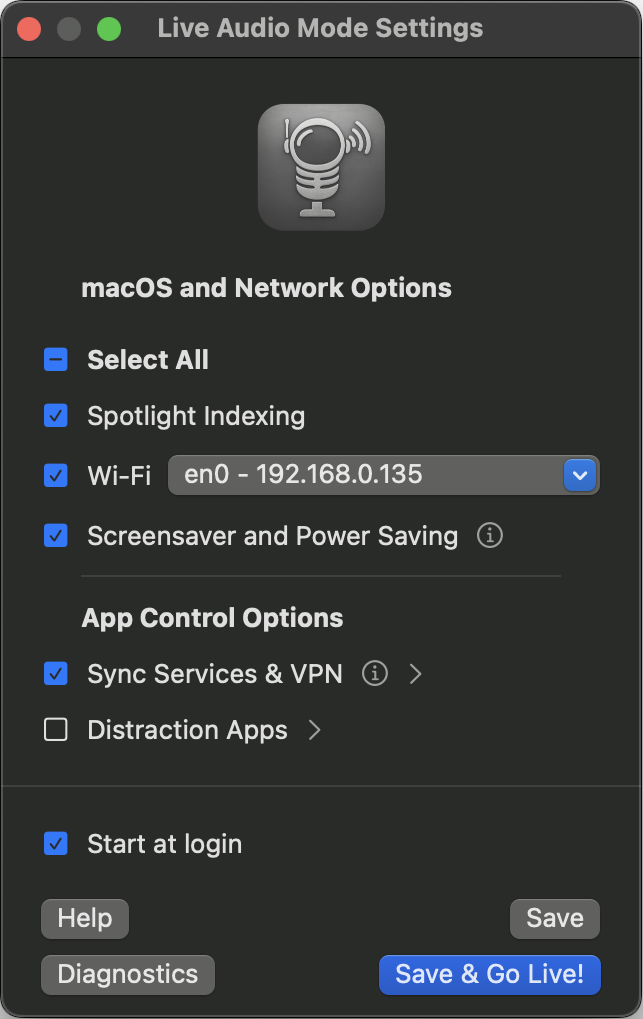Toggle the Select All checkbox
Image resolution: width=643 pixels, height=1019 pixels.
coord(56,360)
